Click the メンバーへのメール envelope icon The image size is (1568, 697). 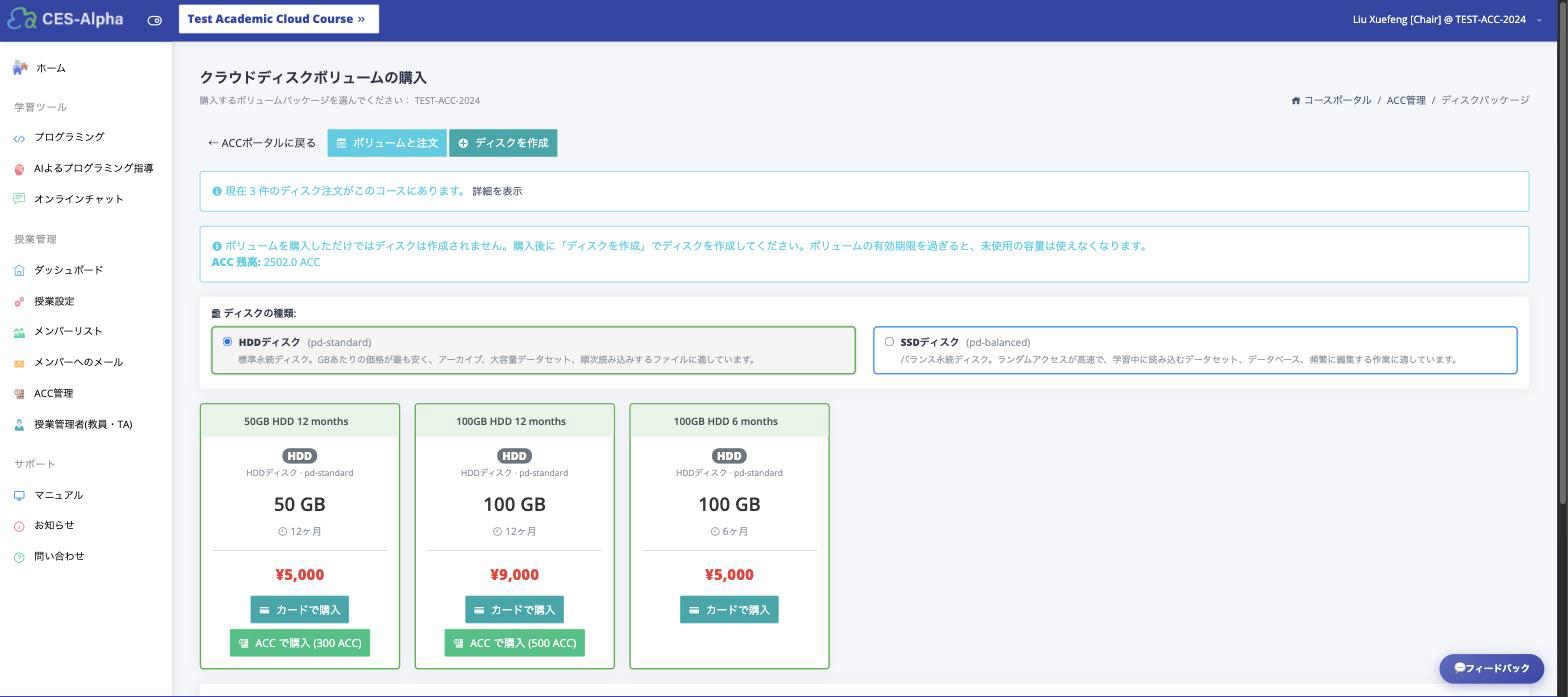click(19, 363)
